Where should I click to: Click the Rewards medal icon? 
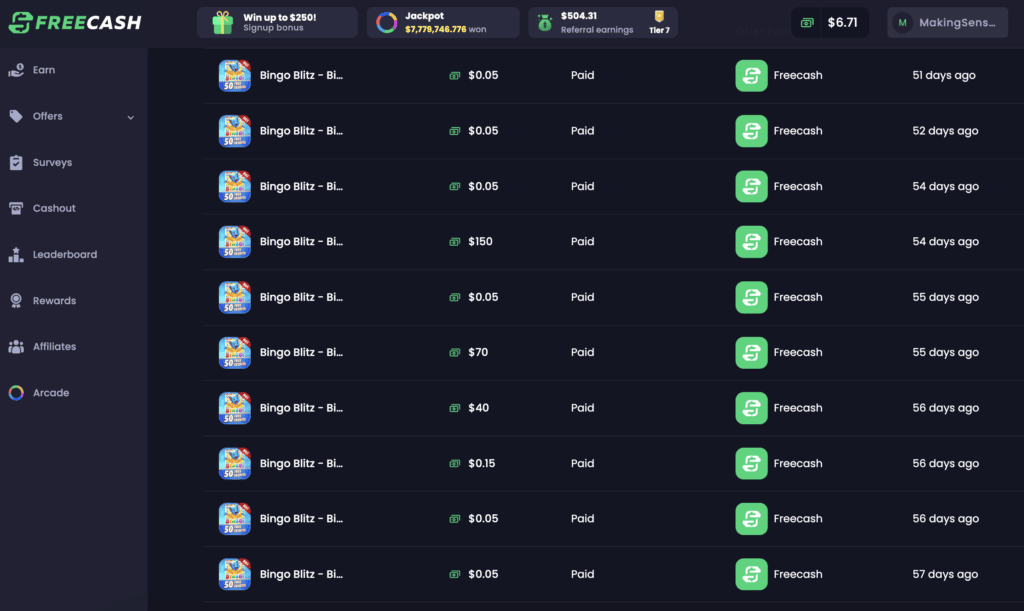15,300
